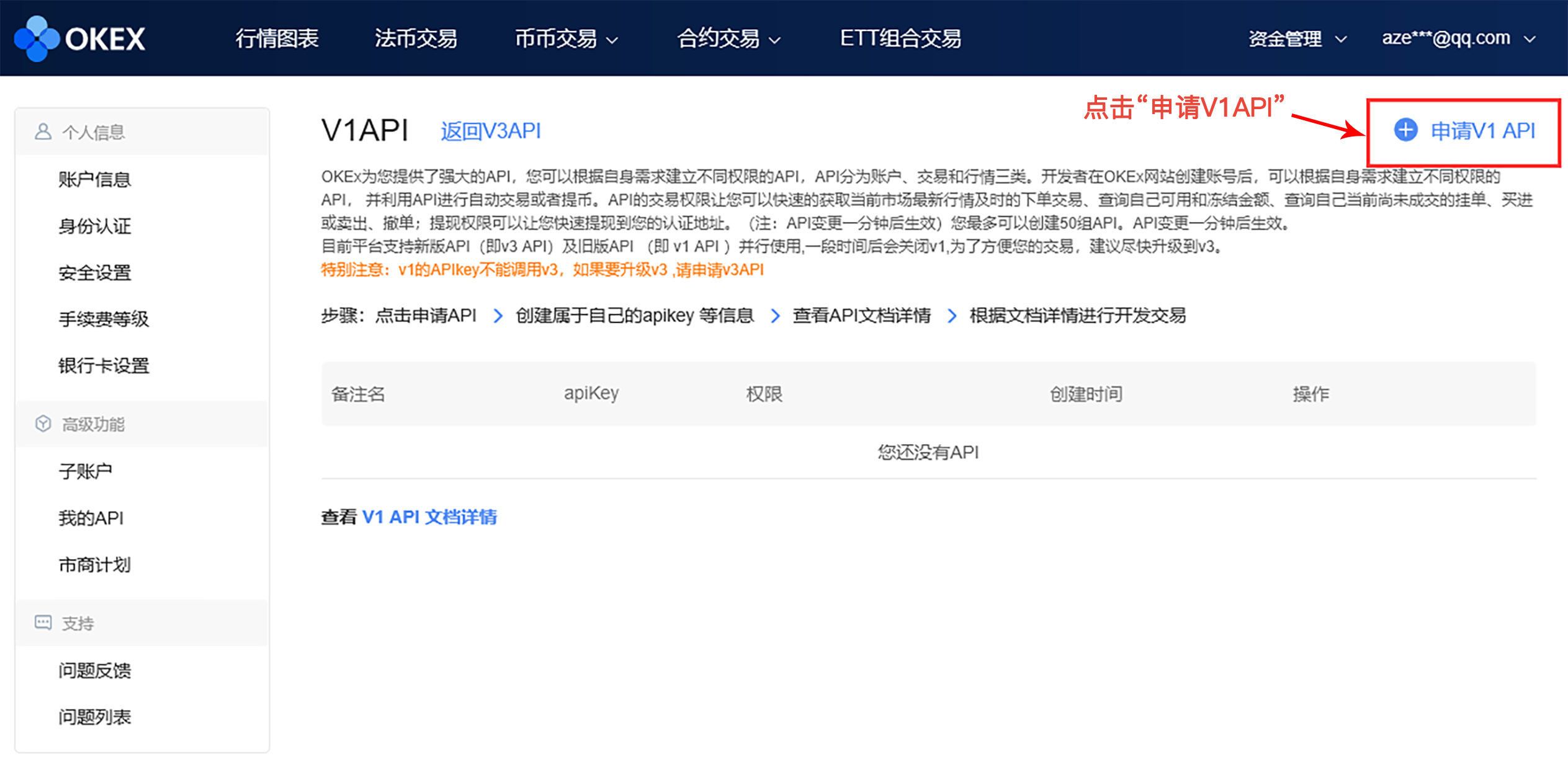Click the 申请V1 API button
The width and height of the screenshot is (1568, 774).
click(x=1464, y=131)
